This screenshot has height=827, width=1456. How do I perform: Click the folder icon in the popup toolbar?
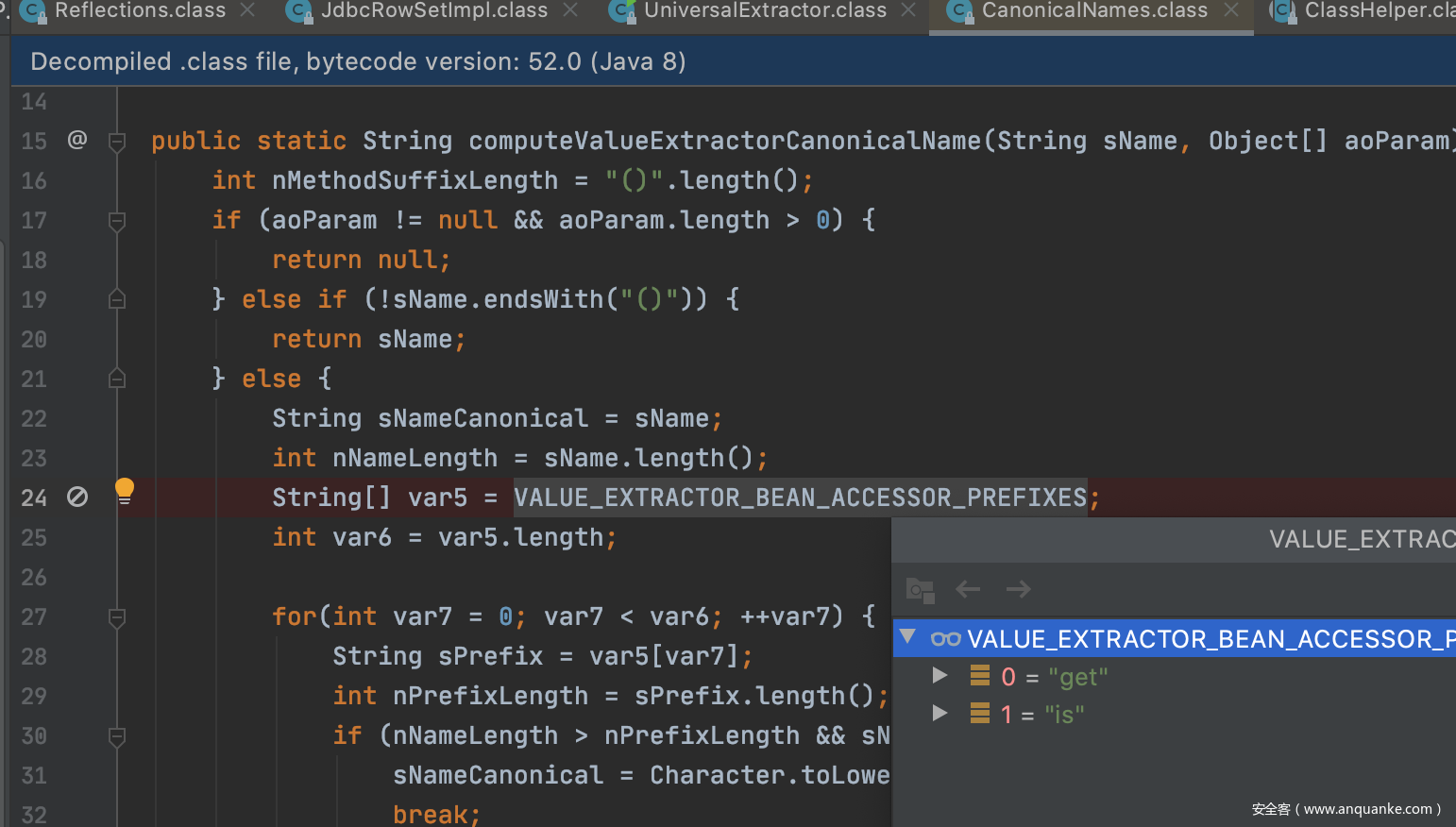pyautogui.click(x=920, y=590)
